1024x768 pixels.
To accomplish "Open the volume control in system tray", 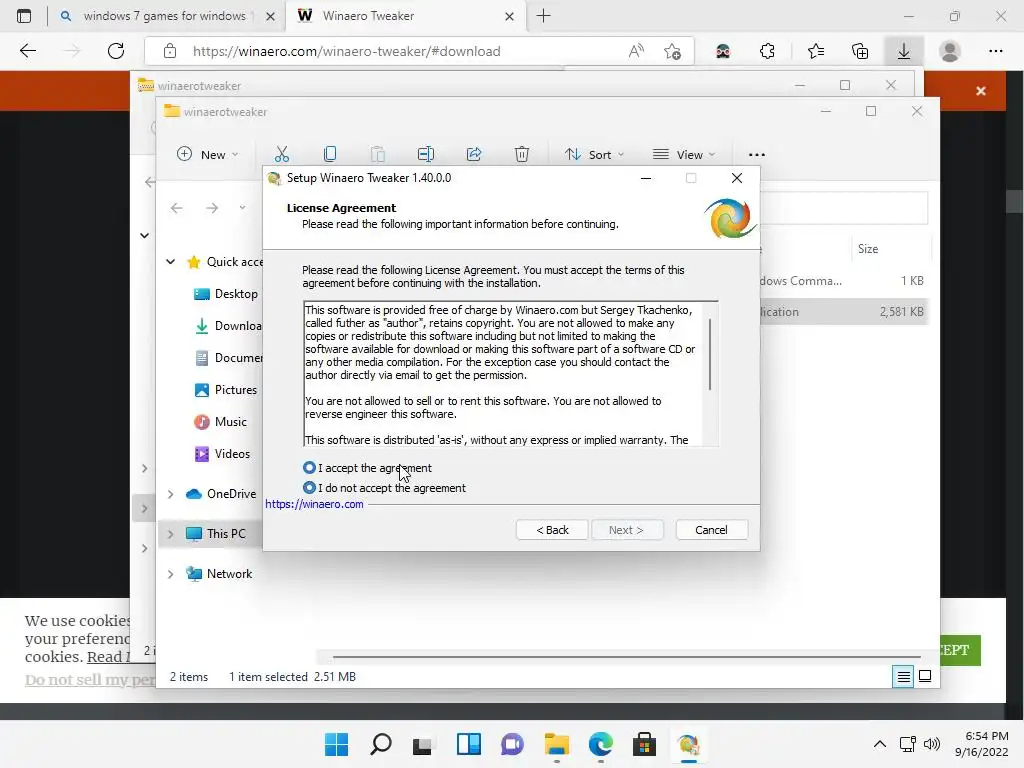I will (x=932, y=744).
